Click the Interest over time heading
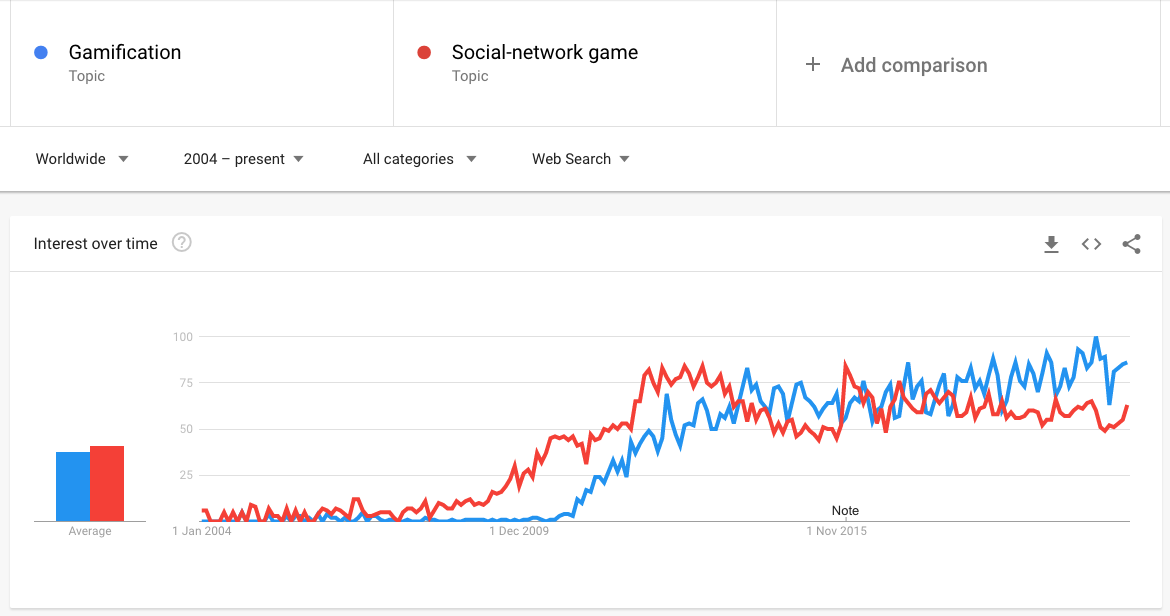Image resolution: width=1170 pixels, height=616 pixels. [x=96, y=244]
